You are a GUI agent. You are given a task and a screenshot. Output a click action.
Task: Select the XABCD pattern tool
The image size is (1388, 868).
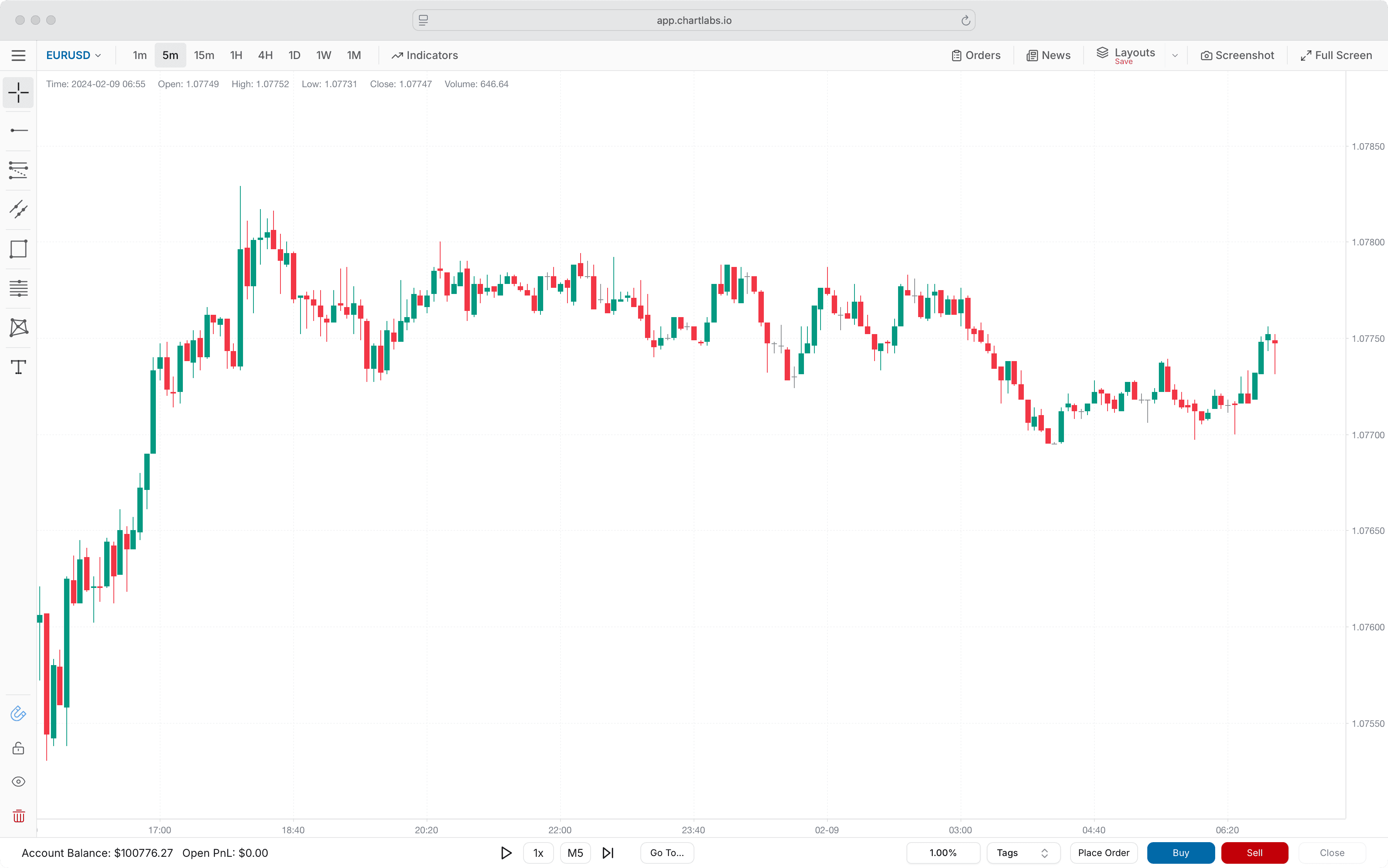pyautogui.click(x=19, y=327)
